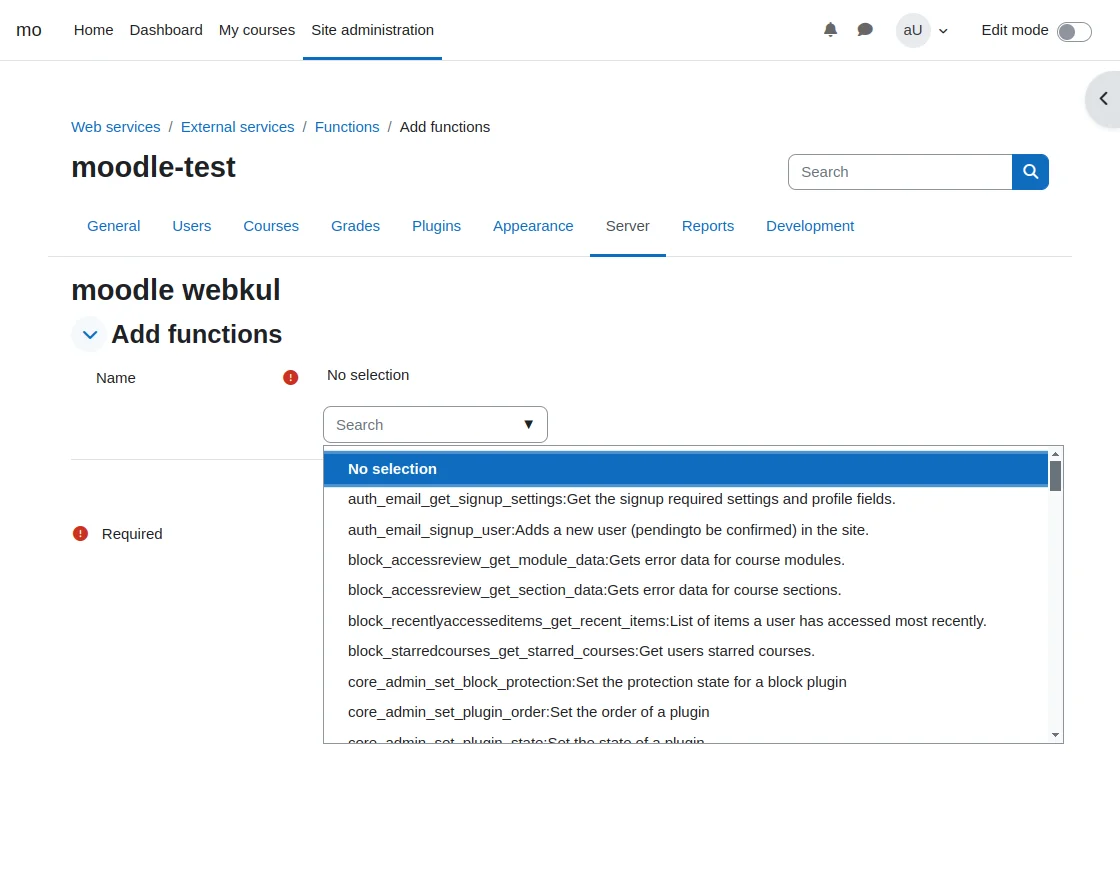Click the function list scrollbar down arrow
This screenshot has width=1120, height=880.
click(x=1055, y=735)
